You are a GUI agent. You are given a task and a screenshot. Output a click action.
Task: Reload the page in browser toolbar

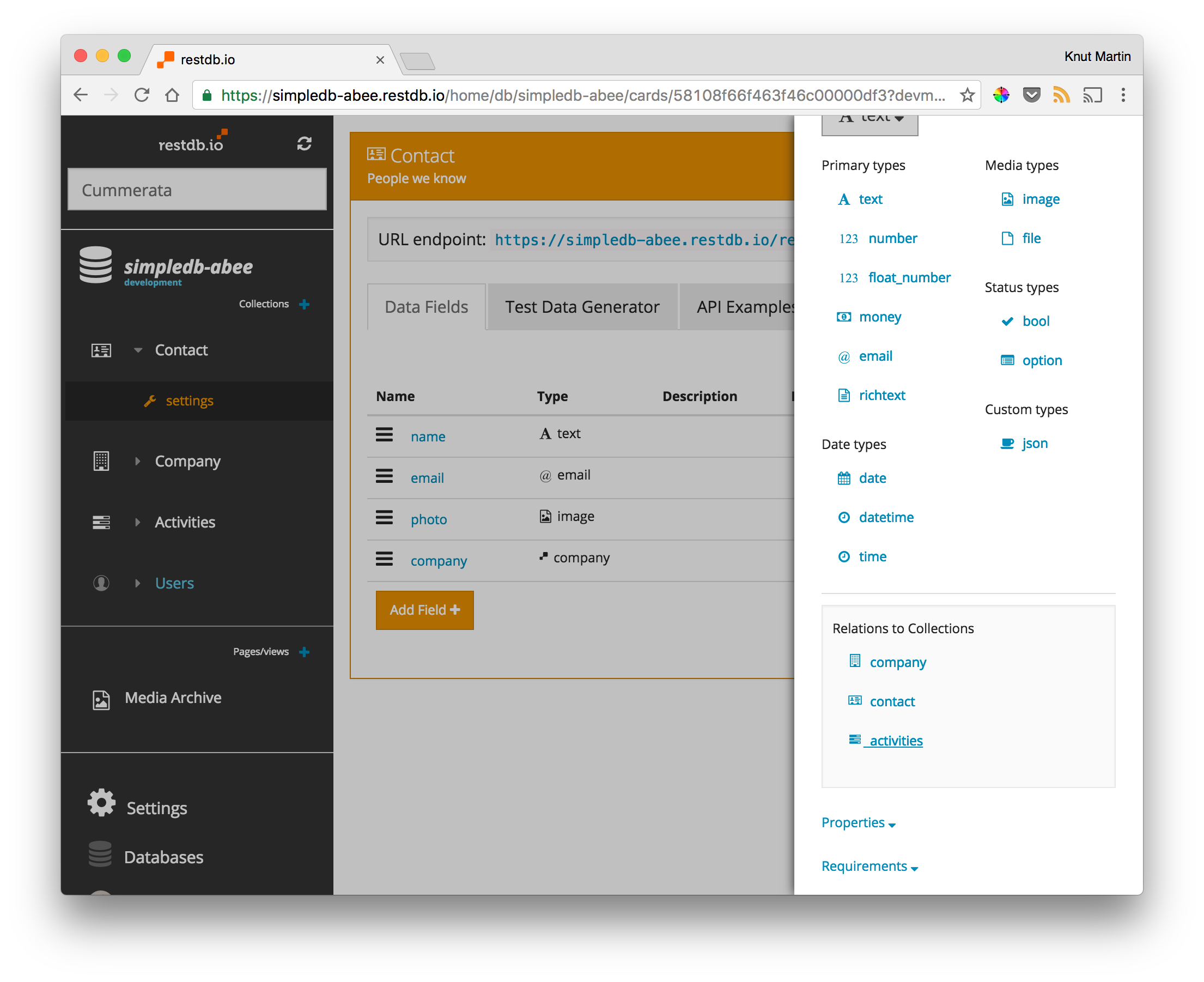(x=142, y=95)
